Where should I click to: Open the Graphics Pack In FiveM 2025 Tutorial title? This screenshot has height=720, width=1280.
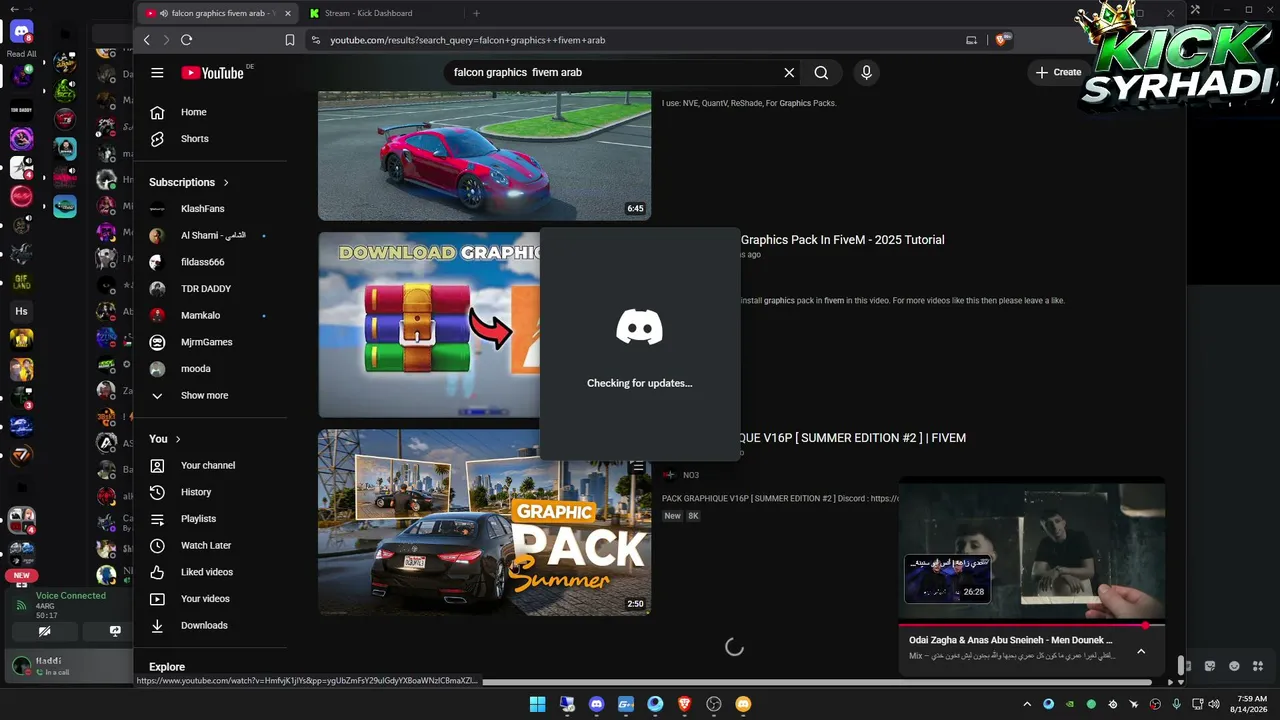coord(842,240)
